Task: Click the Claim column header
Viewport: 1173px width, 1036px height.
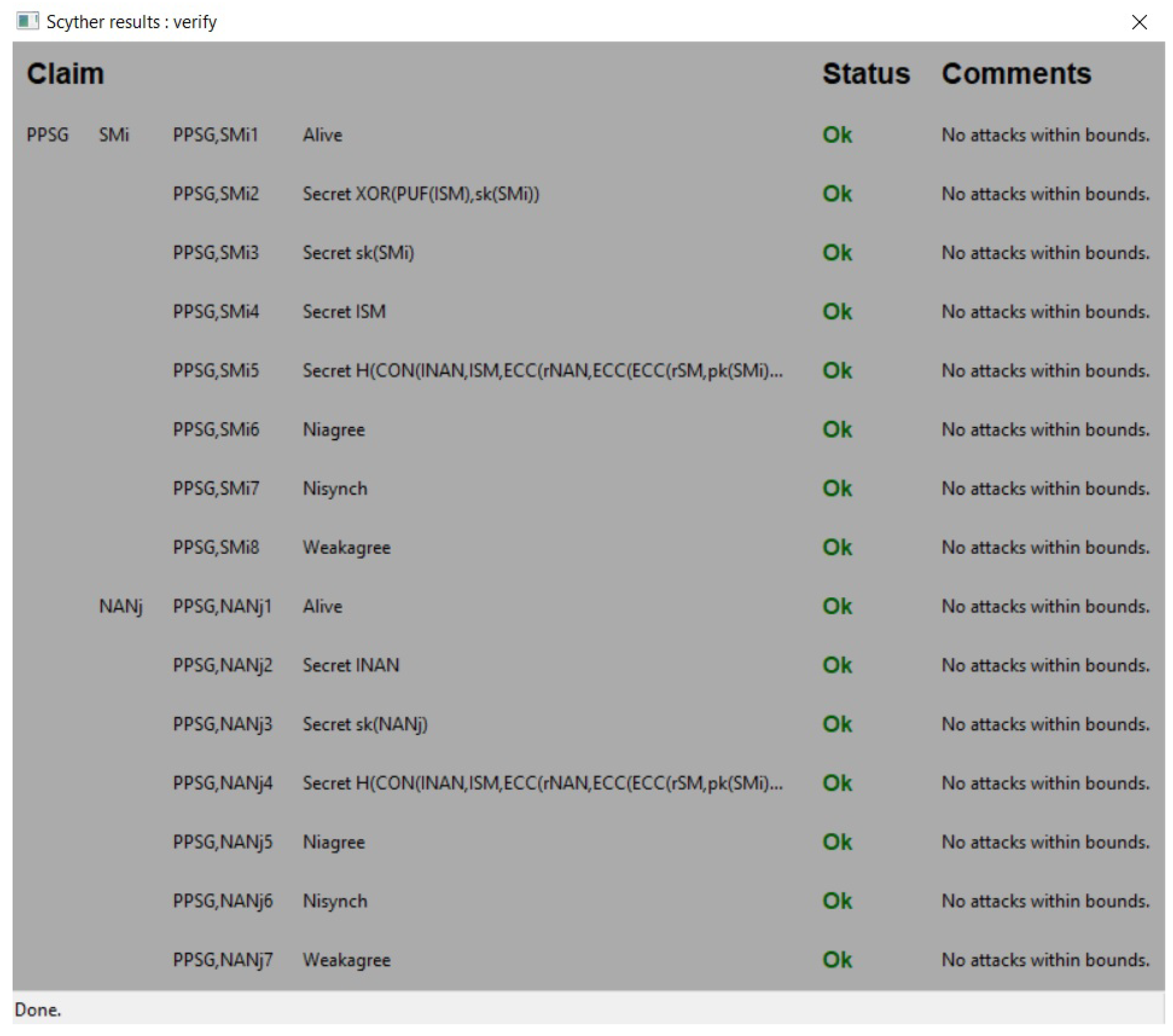Action: 65,74
